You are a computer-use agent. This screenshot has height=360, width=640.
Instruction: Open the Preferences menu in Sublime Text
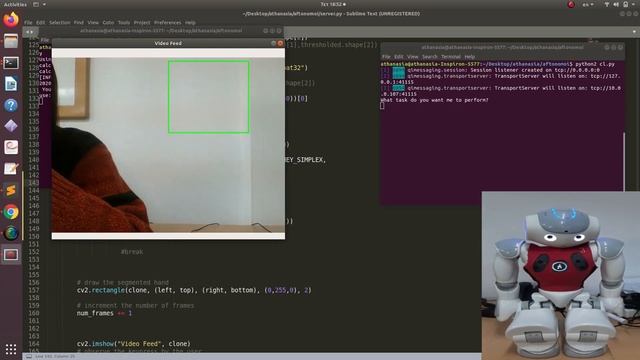[x=167, y=22]
